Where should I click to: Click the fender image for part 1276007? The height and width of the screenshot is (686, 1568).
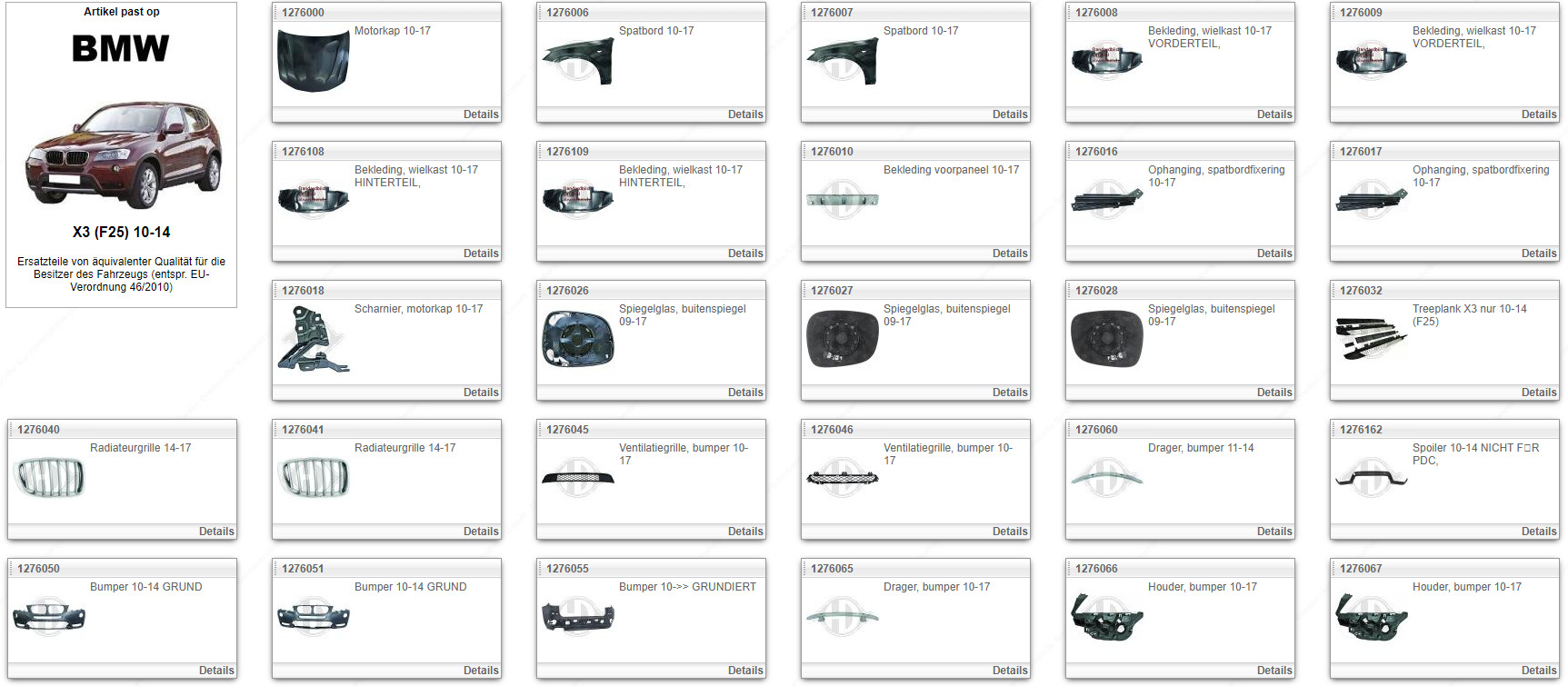[843, 61]
